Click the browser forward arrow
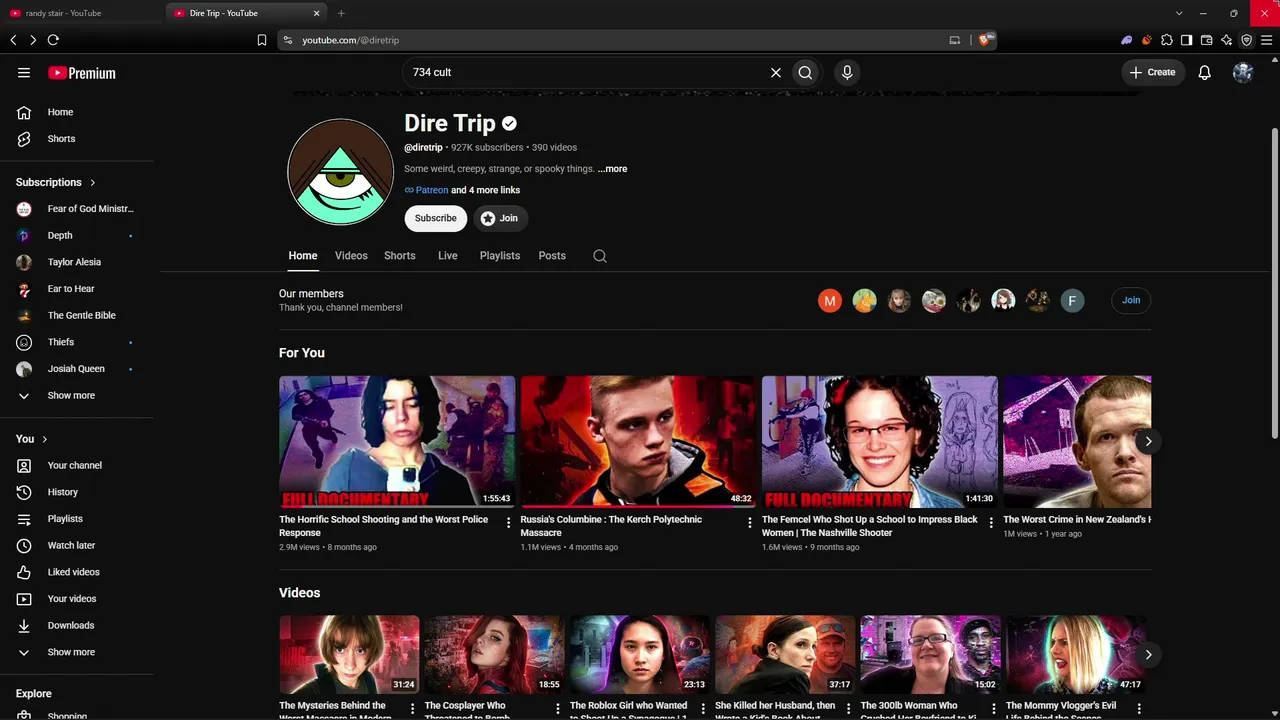The height and width of the screenshot is (720, 1280). click(x=33, y=40)
